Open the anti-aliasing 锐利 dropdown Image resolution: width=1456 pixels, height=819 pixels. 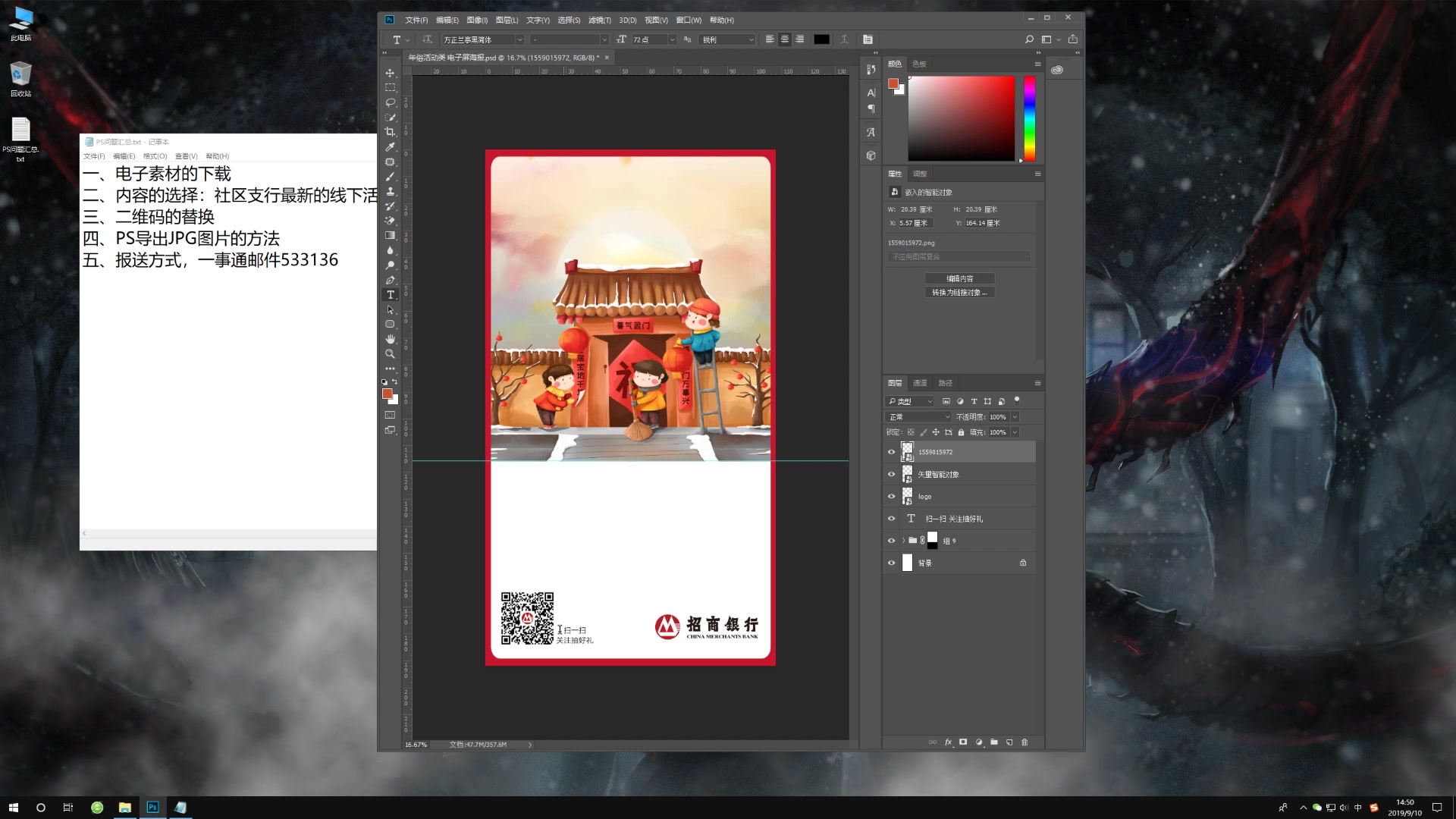coord(727,39)
